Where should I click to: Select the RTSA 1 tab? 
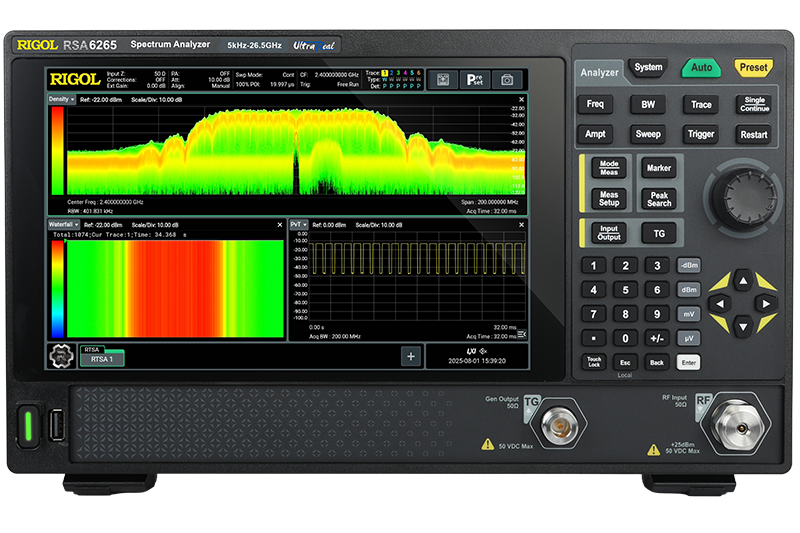pyautogui.click(x=102, y=360)
